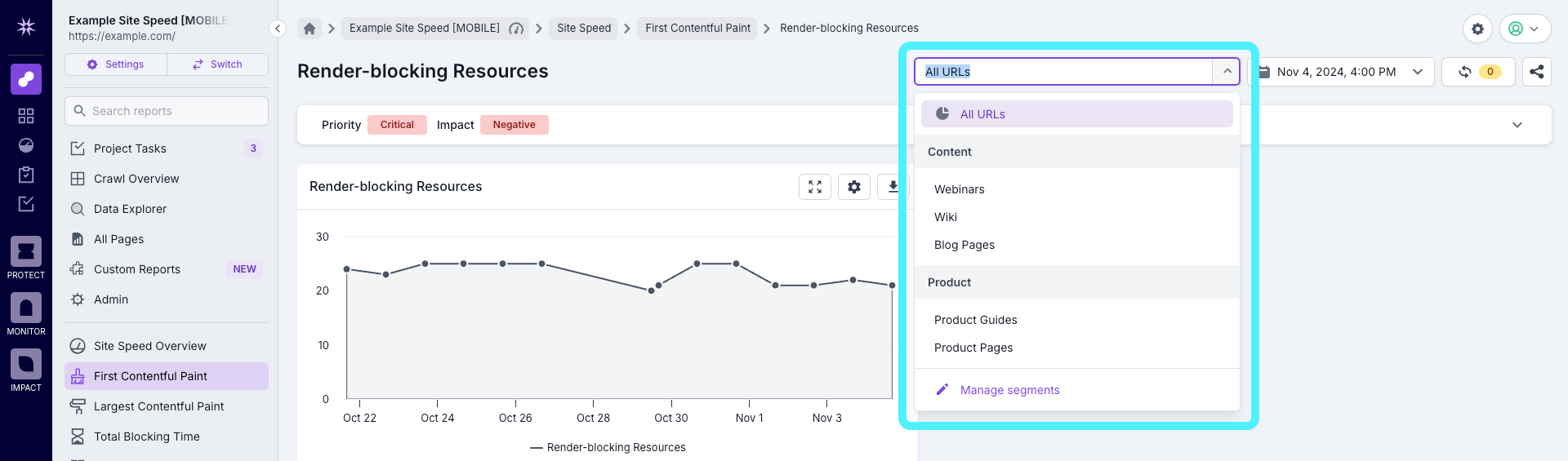Click the NEW badge on Custom Reports
The height and width of the screenshot is (461, 1568).
point(244,269)
